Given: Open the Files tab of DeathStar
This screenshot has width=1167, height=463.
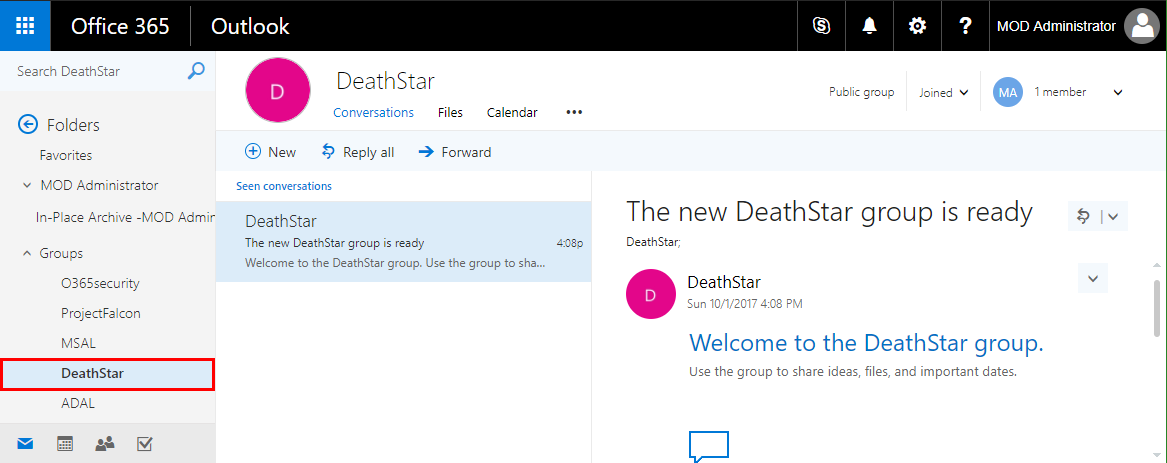Looking at the screenshot, I should point(450,113).
